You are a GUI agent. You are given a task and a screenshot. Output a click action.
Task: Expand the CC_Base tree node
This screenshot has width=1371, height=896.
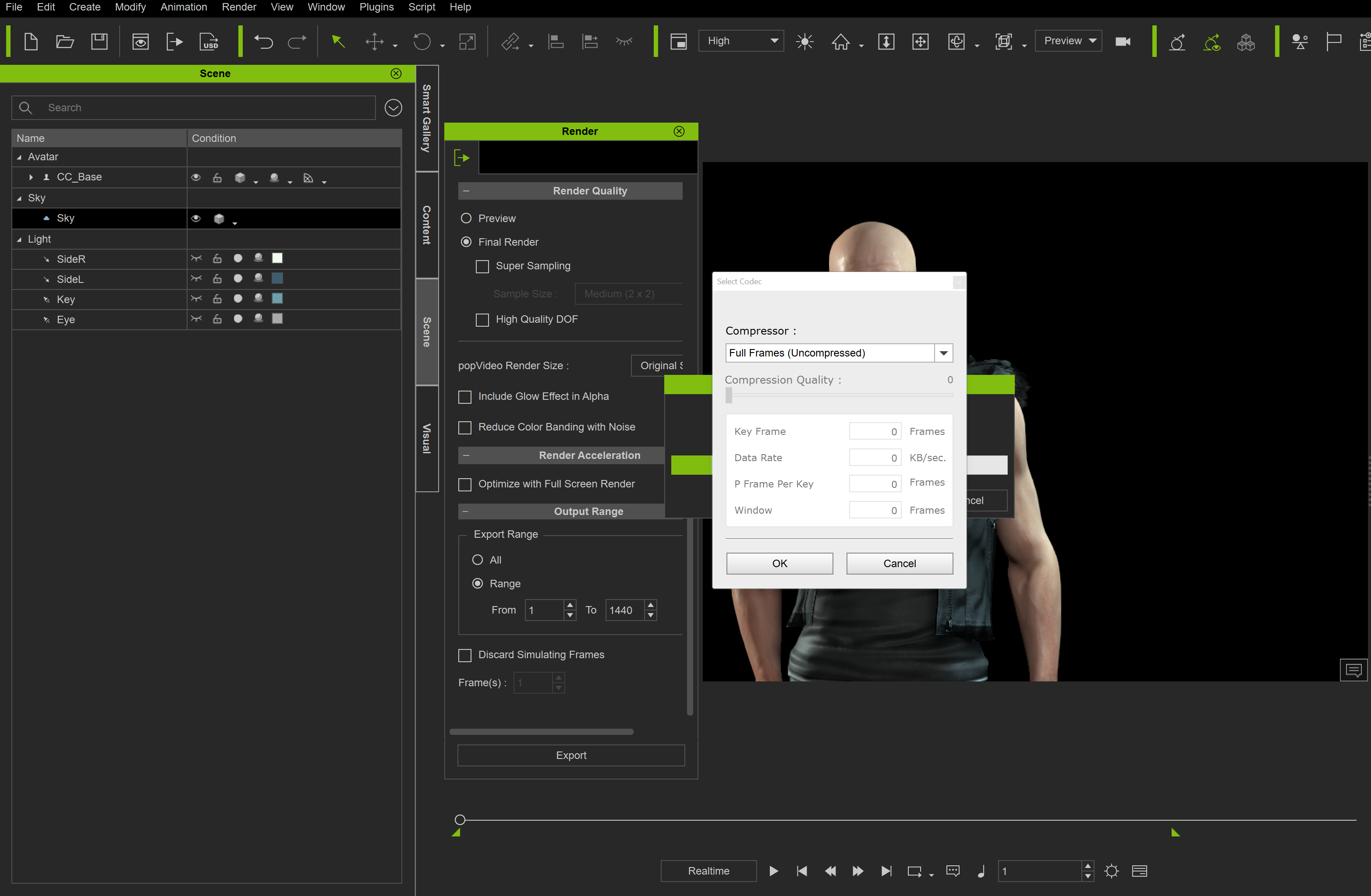[x=31, y=177]
